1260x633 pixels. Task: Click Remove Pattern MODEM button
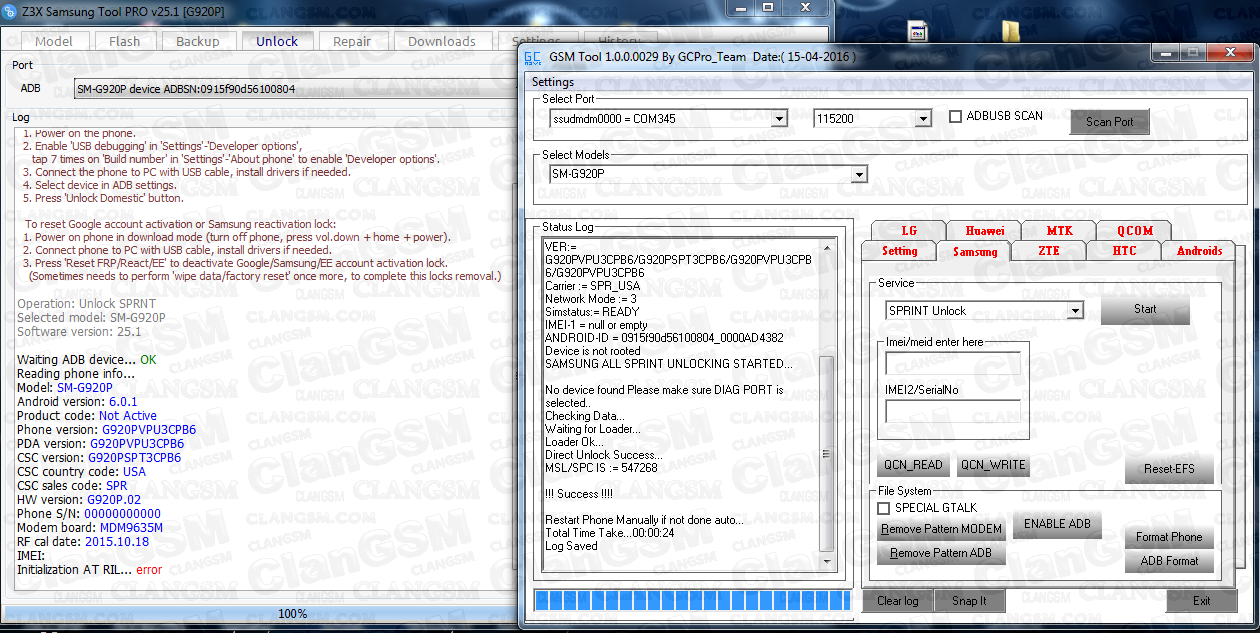[940, 529]
